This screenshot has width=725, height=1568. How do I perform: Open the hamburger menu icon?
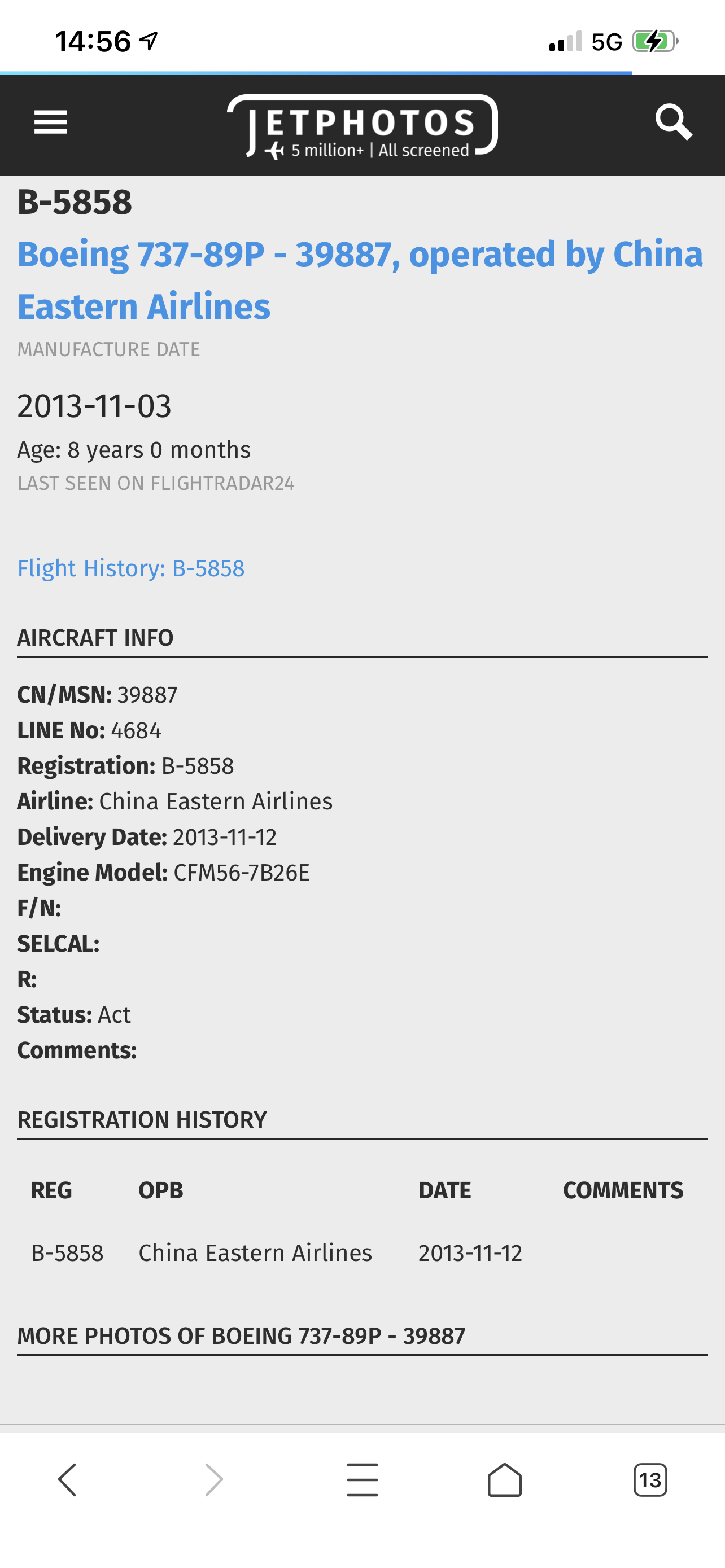coord(50,123)
